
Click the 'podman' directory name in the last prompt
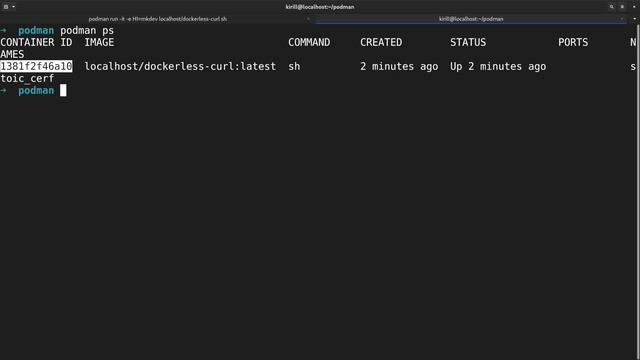point(36,91)
